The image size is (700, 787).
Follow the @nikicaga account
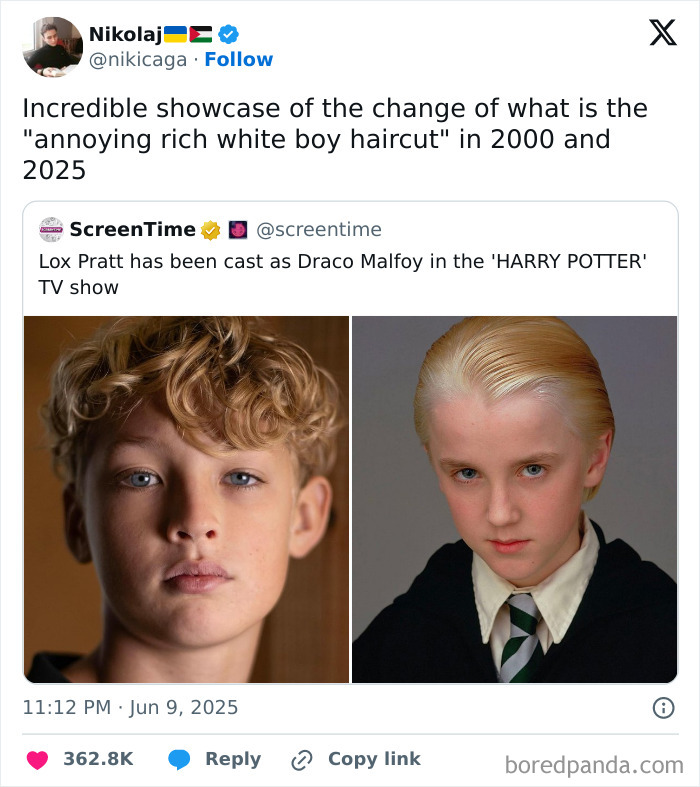(x=238, y=60)
